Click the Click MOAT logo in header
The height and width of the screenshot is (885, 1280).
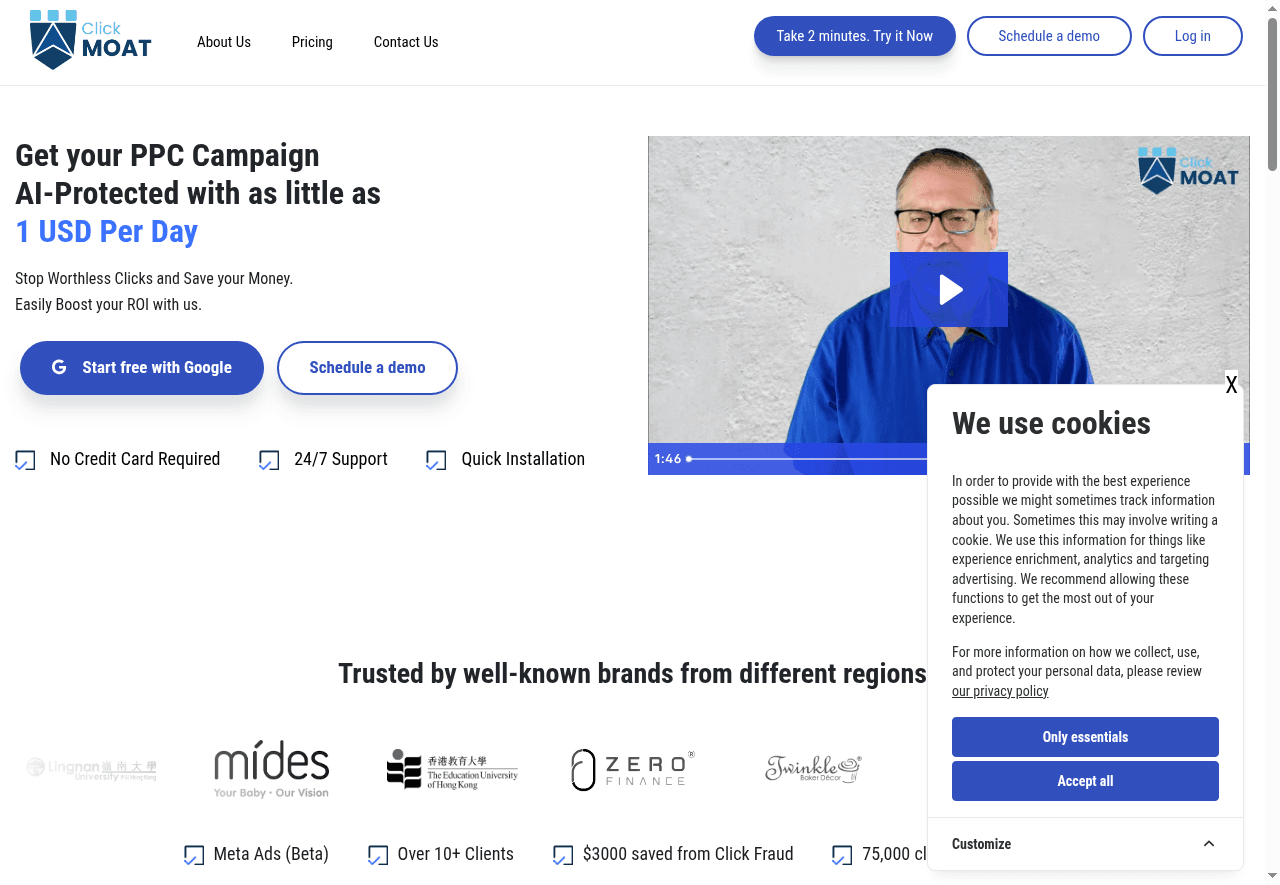pos(90,40)
